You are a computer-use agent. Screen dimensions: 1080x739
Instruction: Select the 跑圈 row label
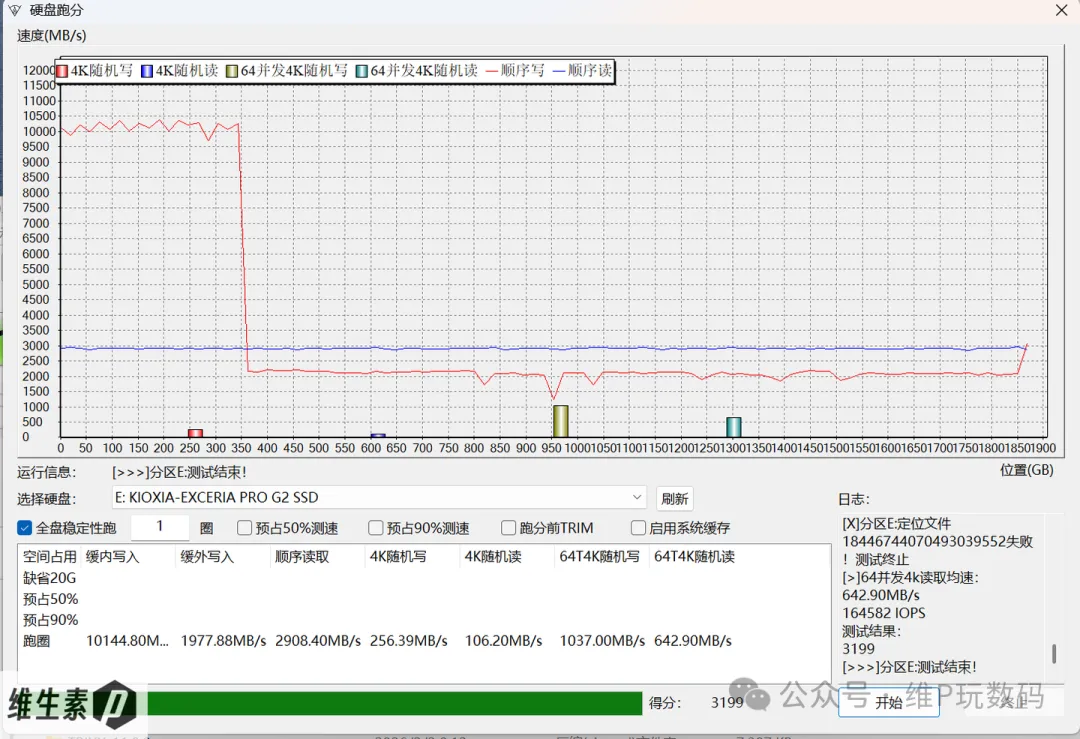37,641
